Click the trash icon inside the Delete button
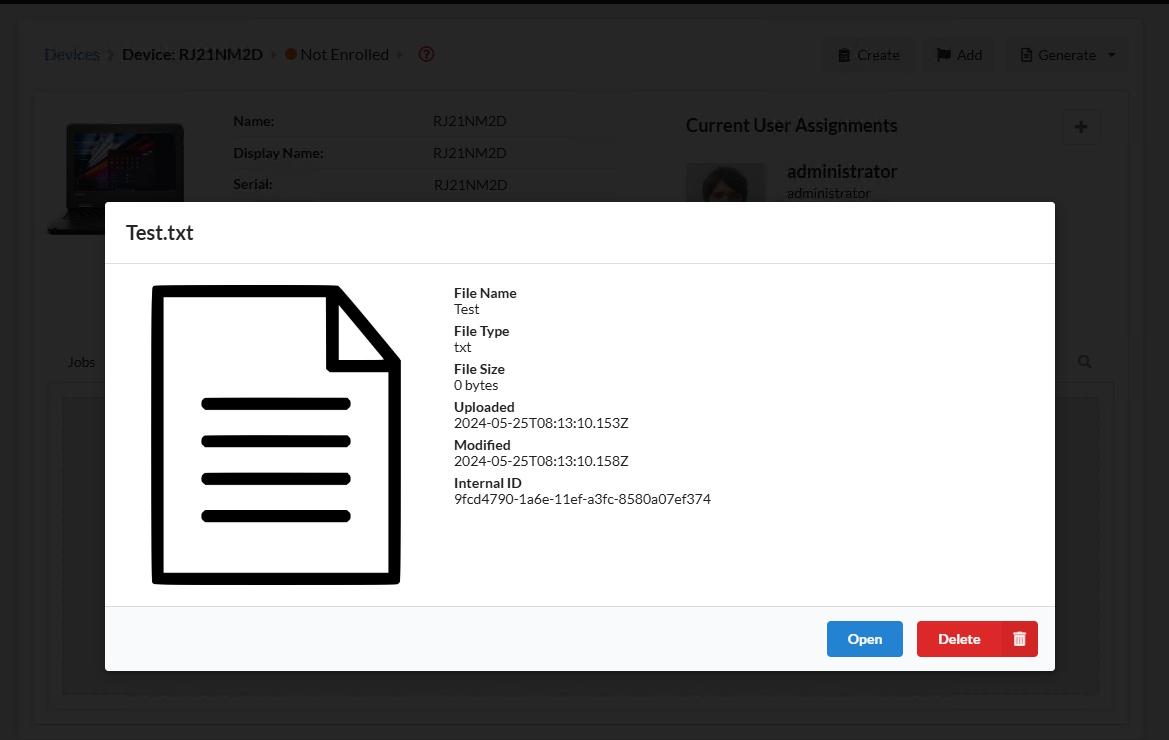 point(1018,639)
